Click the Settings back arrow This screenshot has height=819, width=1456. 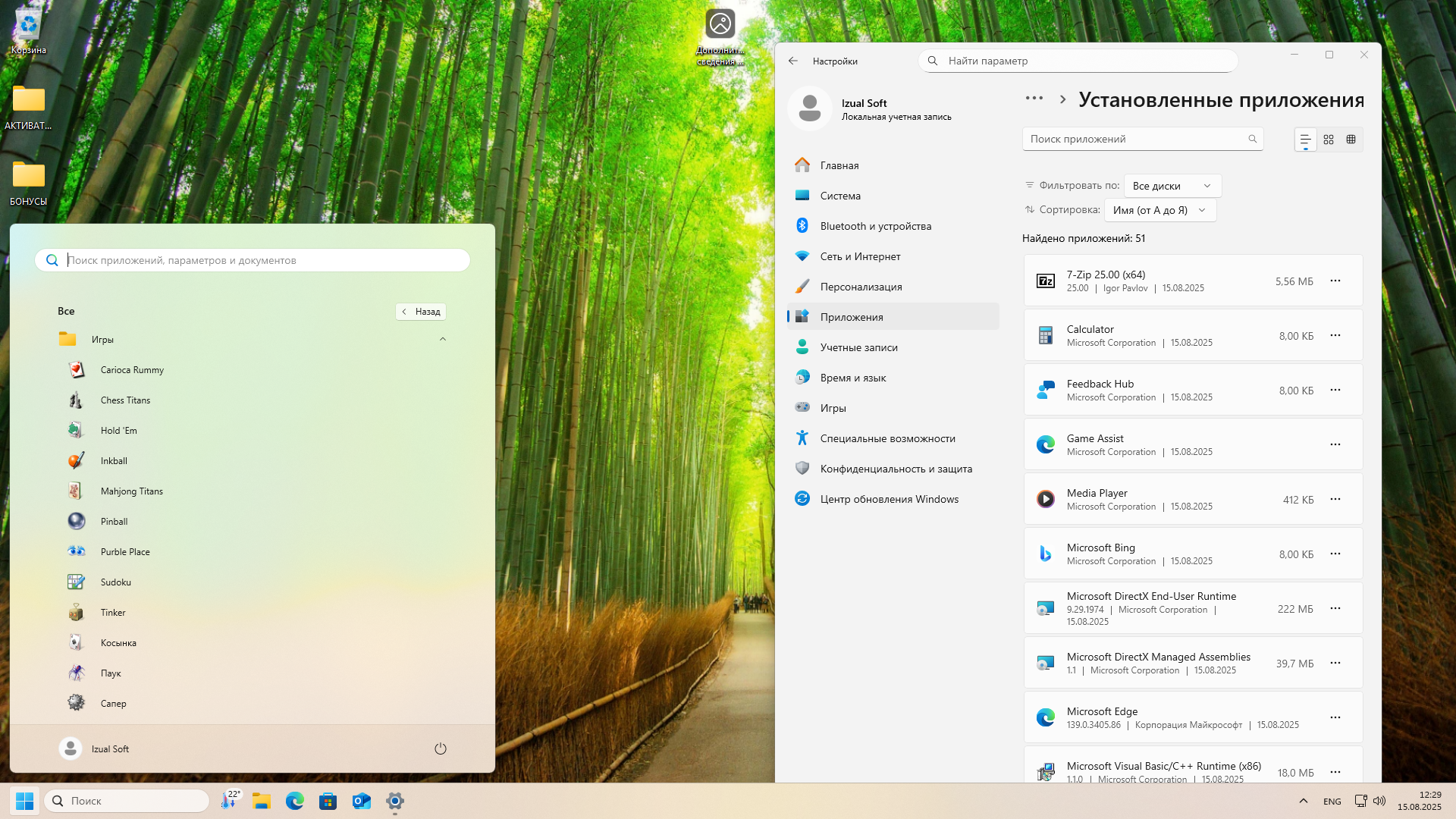(x=793, y=61)
